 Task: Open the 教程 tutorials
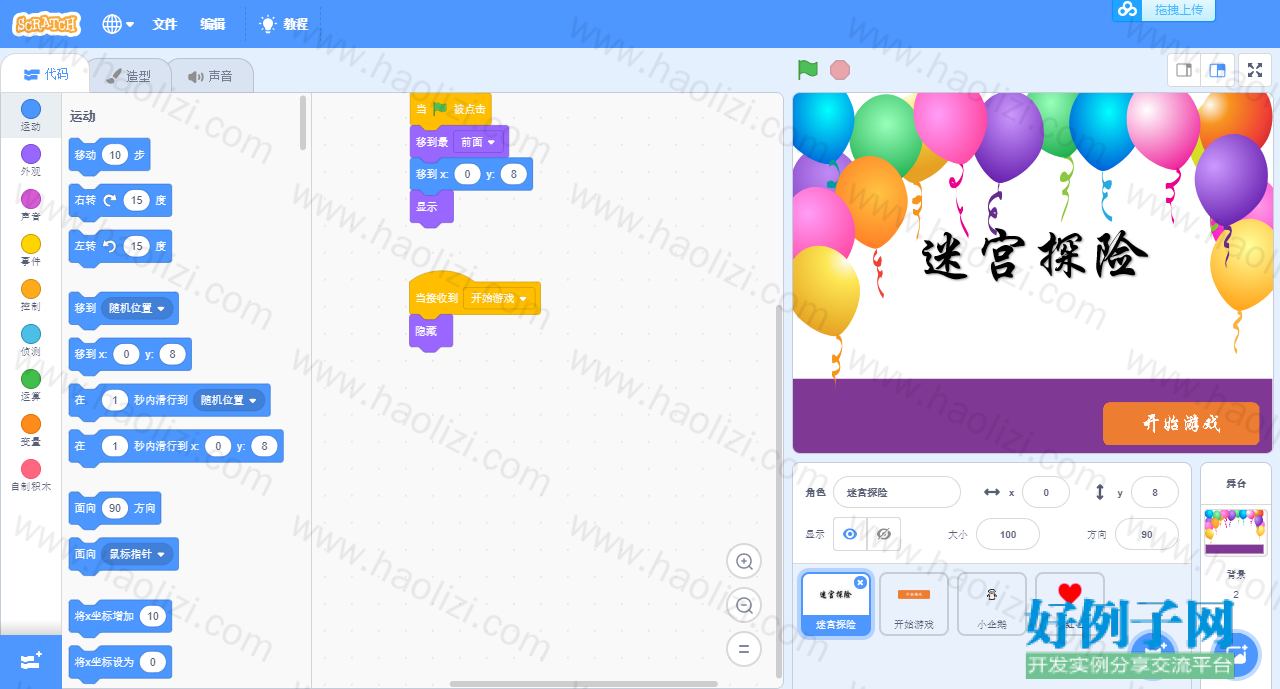coord(284,24)
